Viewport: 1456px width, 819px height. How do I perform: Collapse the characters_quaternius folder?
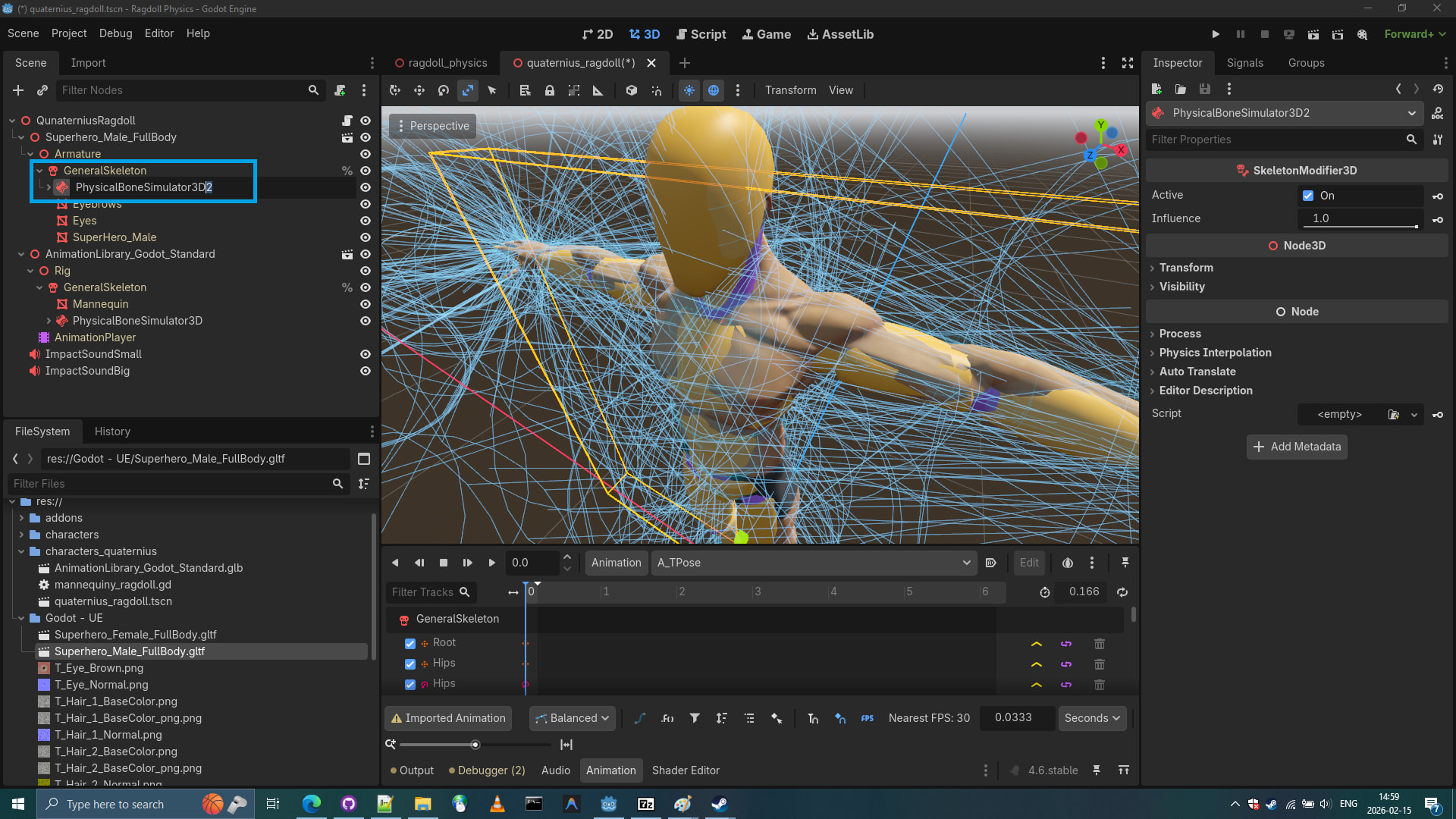[x=21, y=551]
